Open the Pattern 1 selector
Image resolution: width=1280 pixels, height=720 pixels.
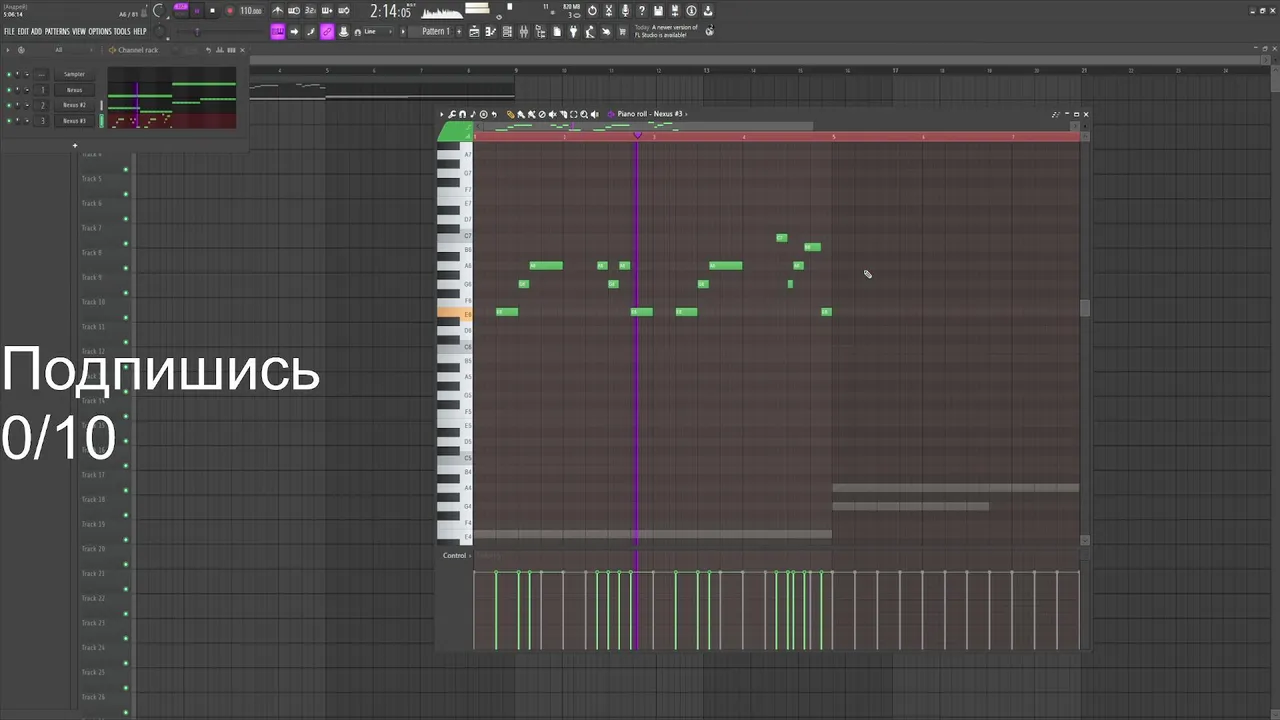pos(436,31)
